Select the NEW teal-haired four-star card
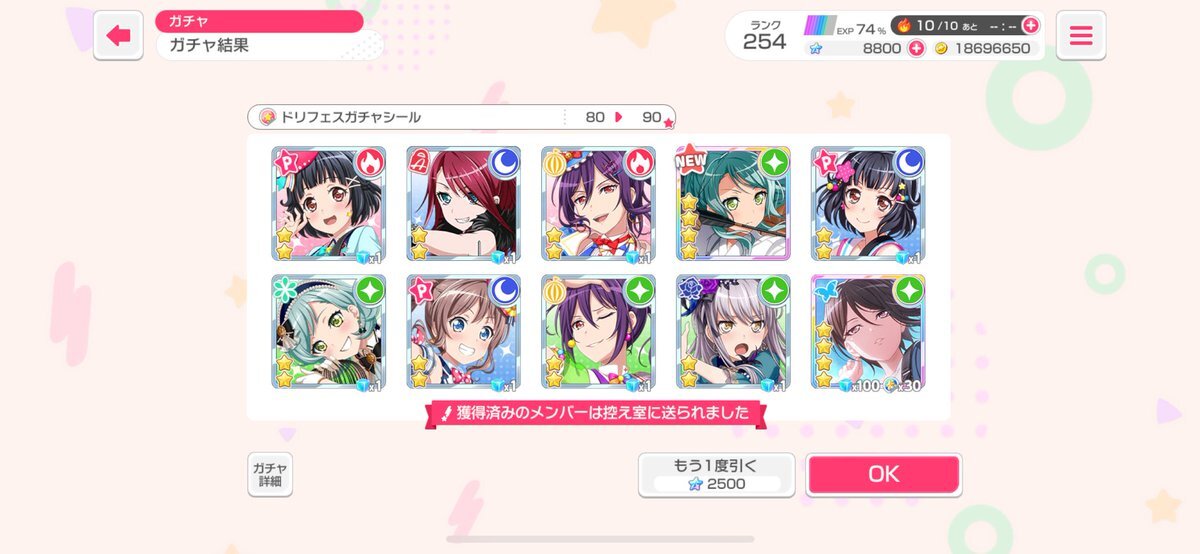 (x=734, y=204)
